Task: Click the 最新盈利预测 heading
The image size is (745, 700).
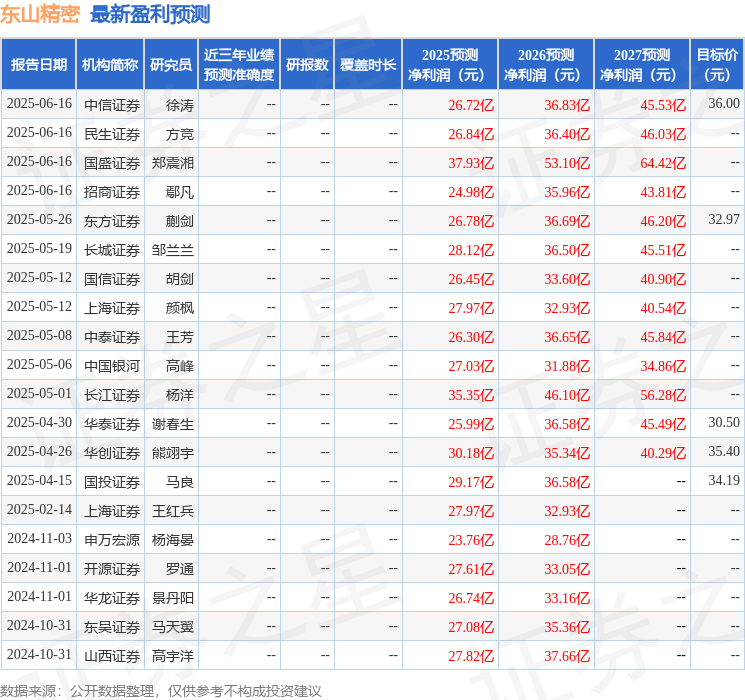Action: 150,14
